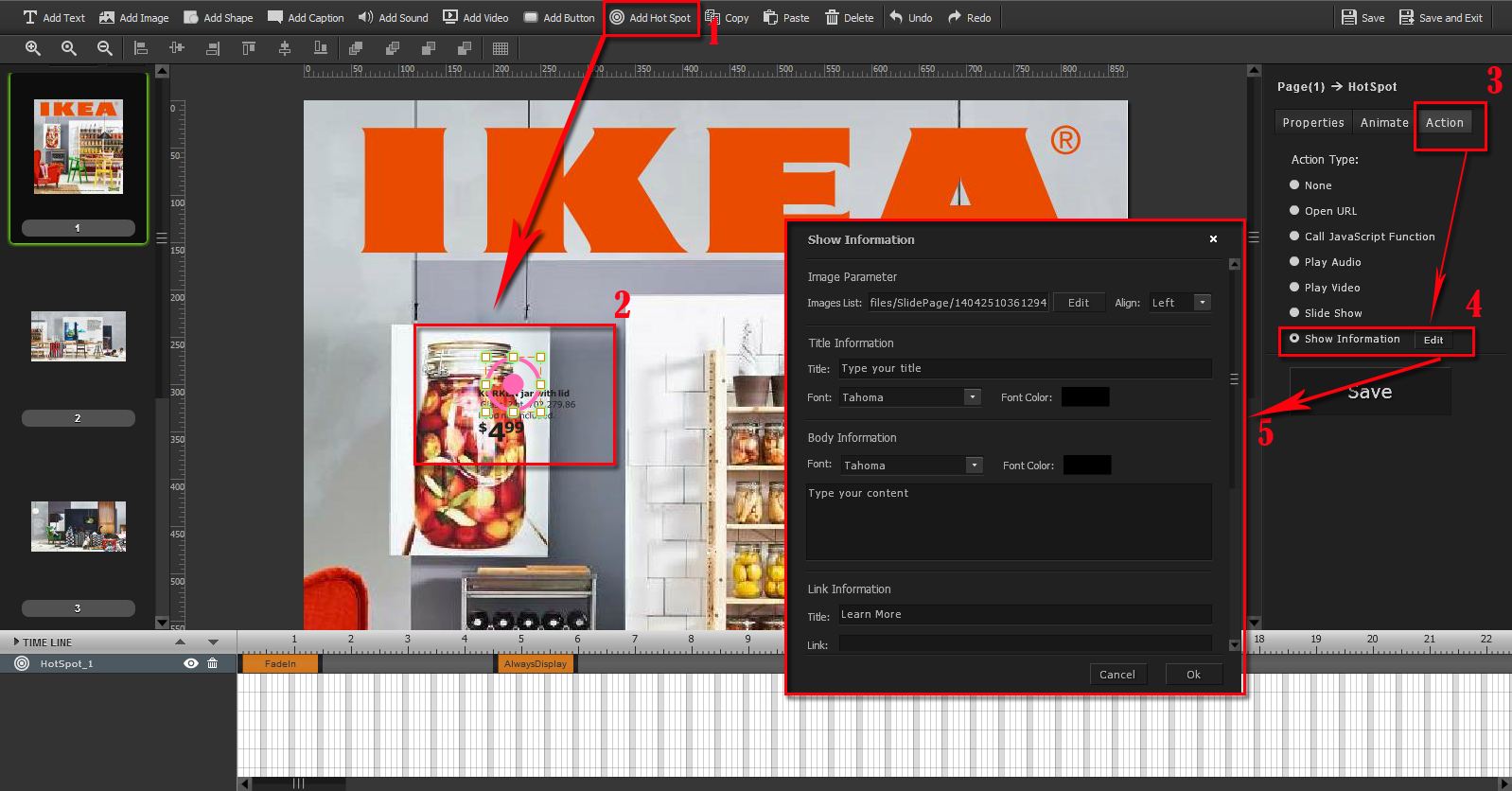
Task: Save the project in toolbar
Action: point(1363,17)
